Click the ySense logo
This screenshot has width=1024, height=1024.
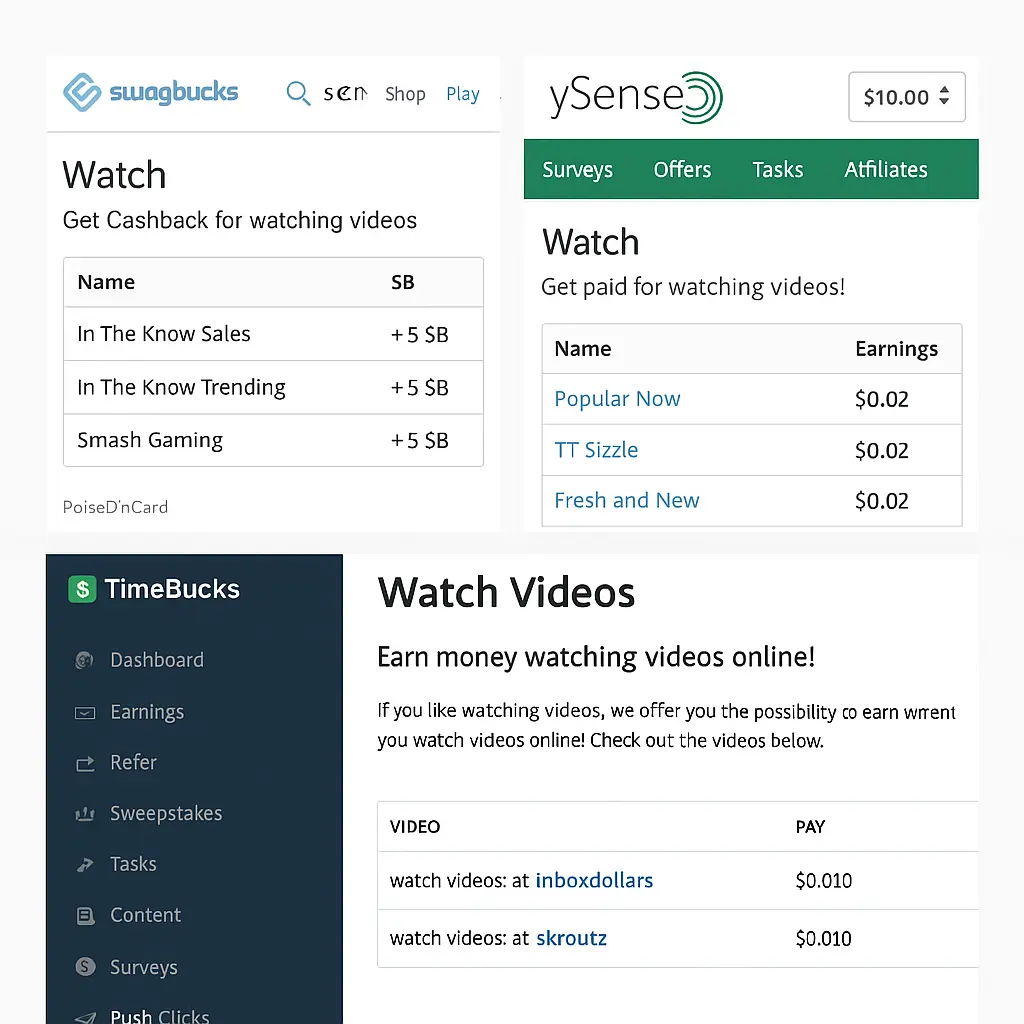pos(635,97)
